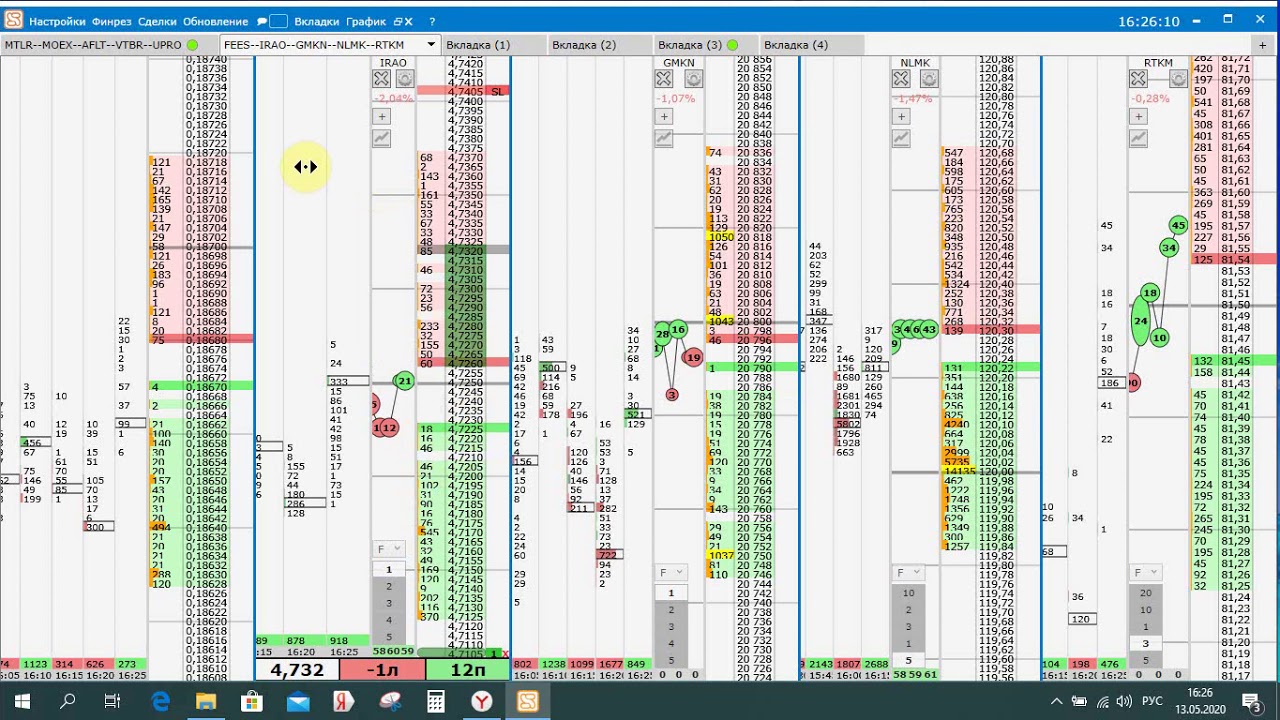The image size is (1280, 720).
Task: Click the green 12п cell
Action: coord(468,670)
